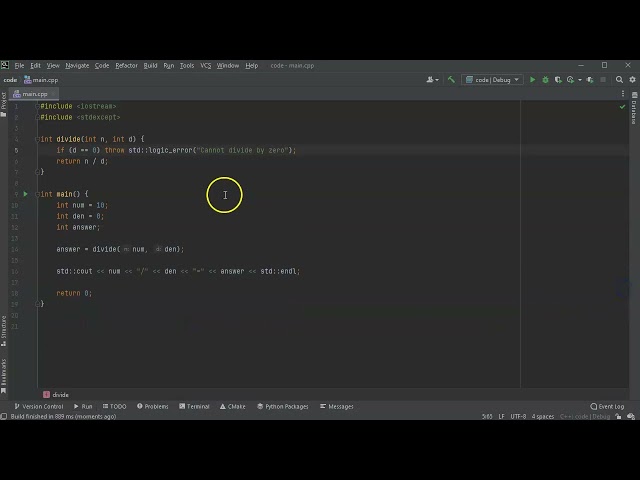The height and width of the screenshot is (480, 640).
Task: Open the Database tool window
Action: 634,108
